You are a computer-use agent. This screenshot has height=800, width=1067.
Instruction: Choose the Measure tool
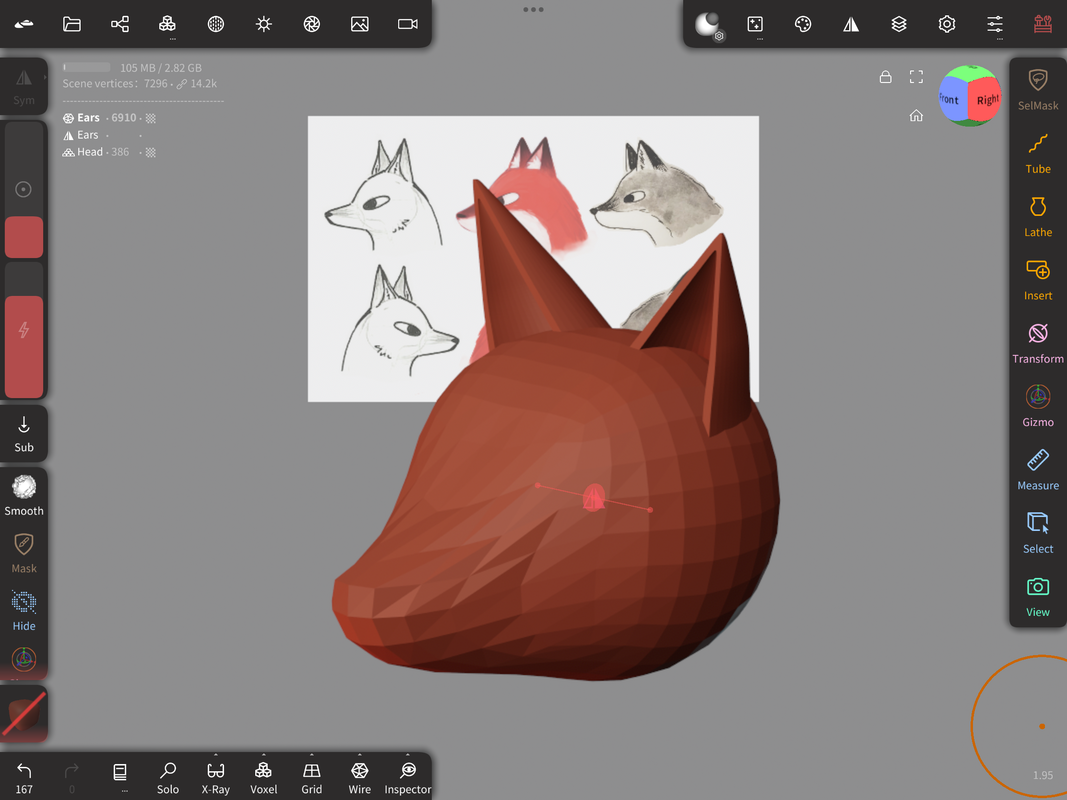(x=1038, y=470)
